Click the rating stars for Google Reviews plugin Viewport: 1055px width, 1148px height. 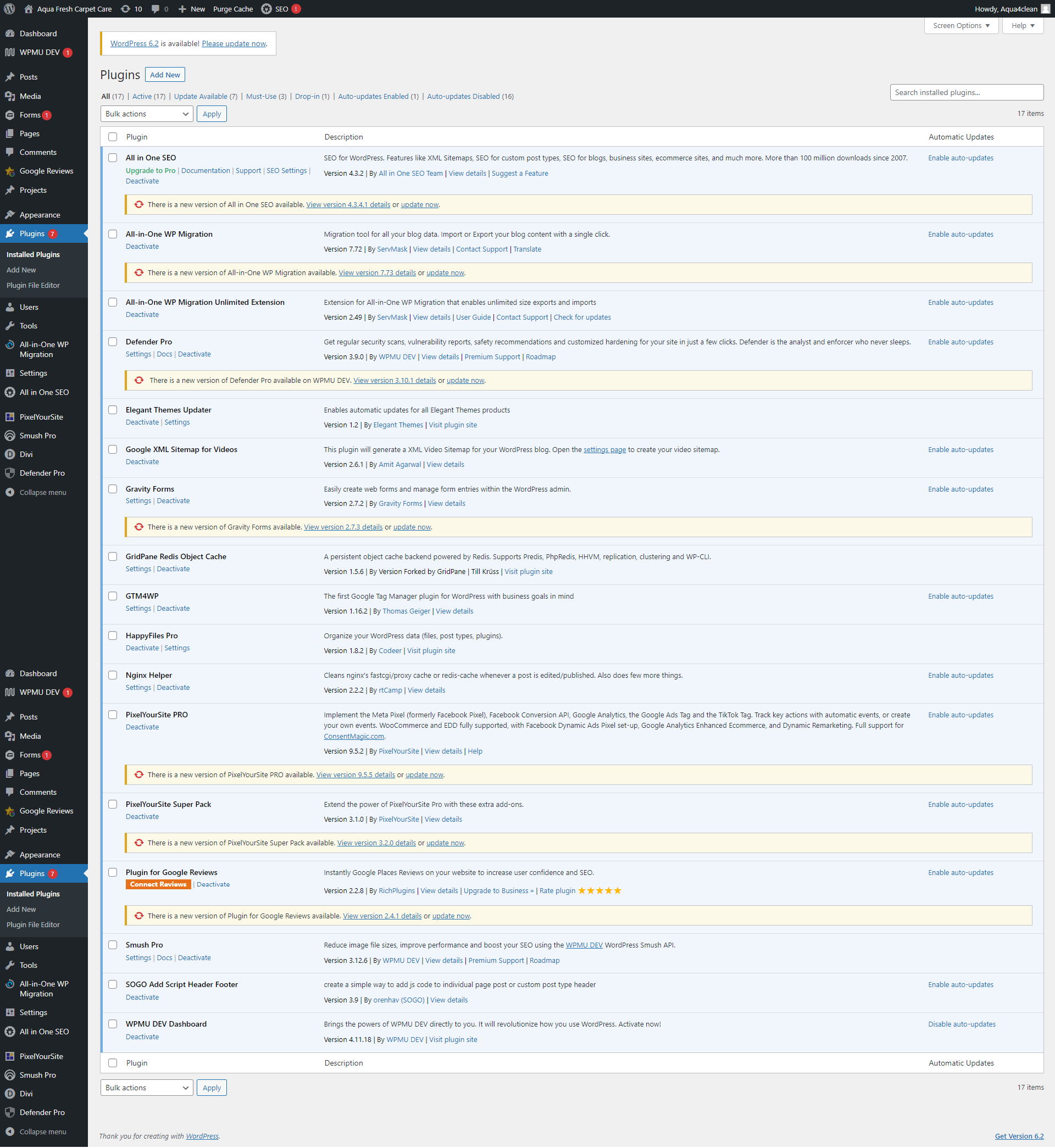point(599,891)
